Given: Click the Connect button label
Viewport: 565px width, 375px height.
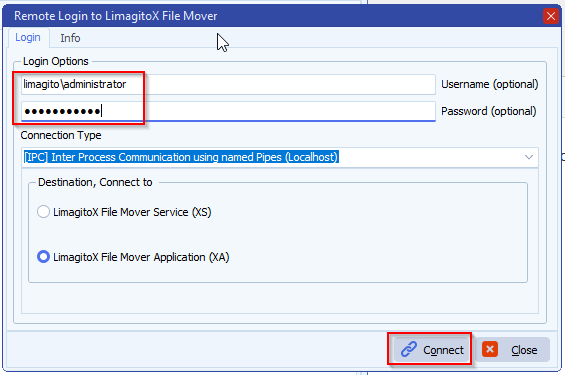Looking at the screenshot, I should coord(443,350).
